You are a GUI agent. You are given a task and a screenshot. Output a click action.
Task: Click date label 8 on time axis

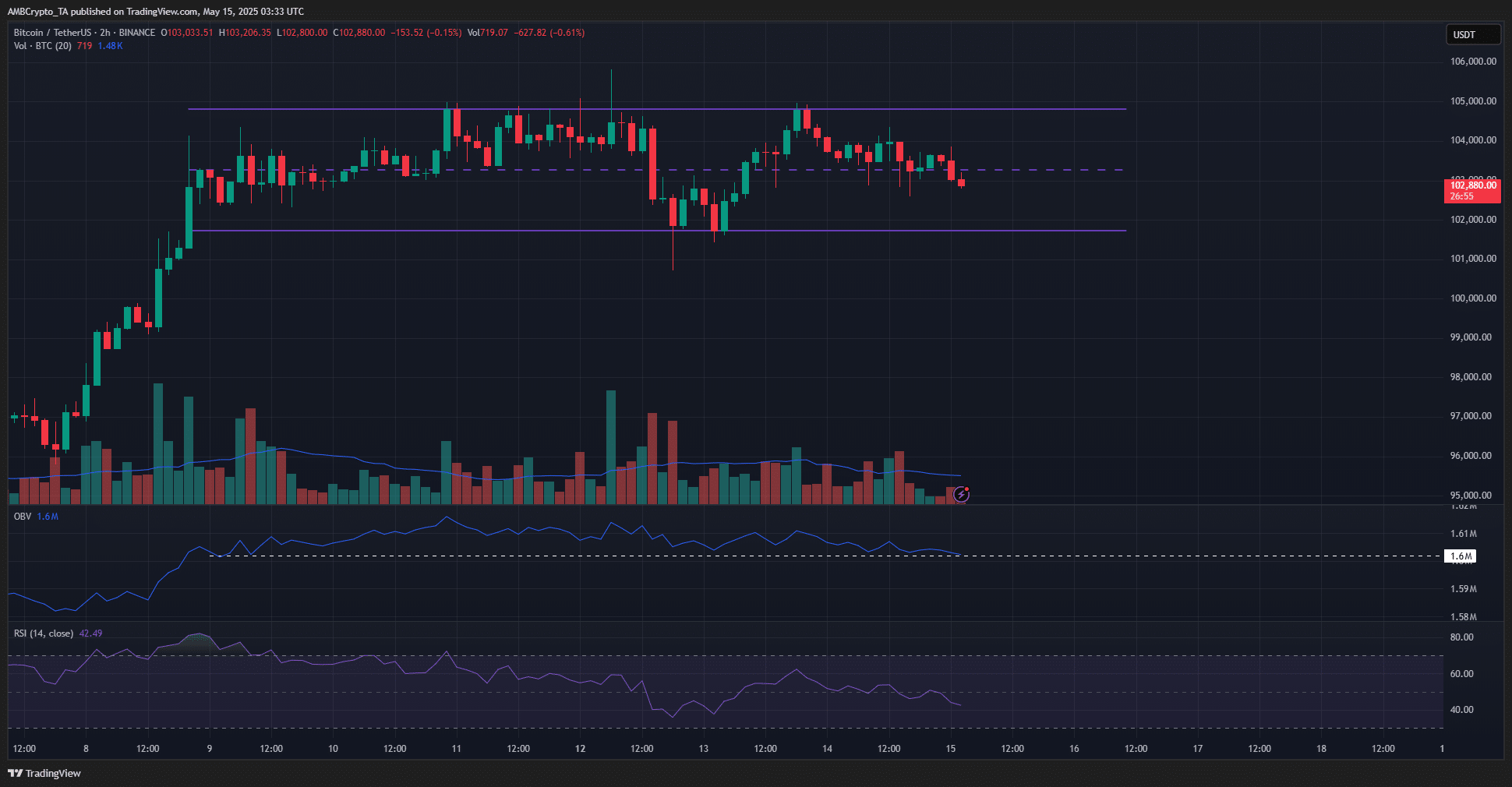[x=86, y=749]
